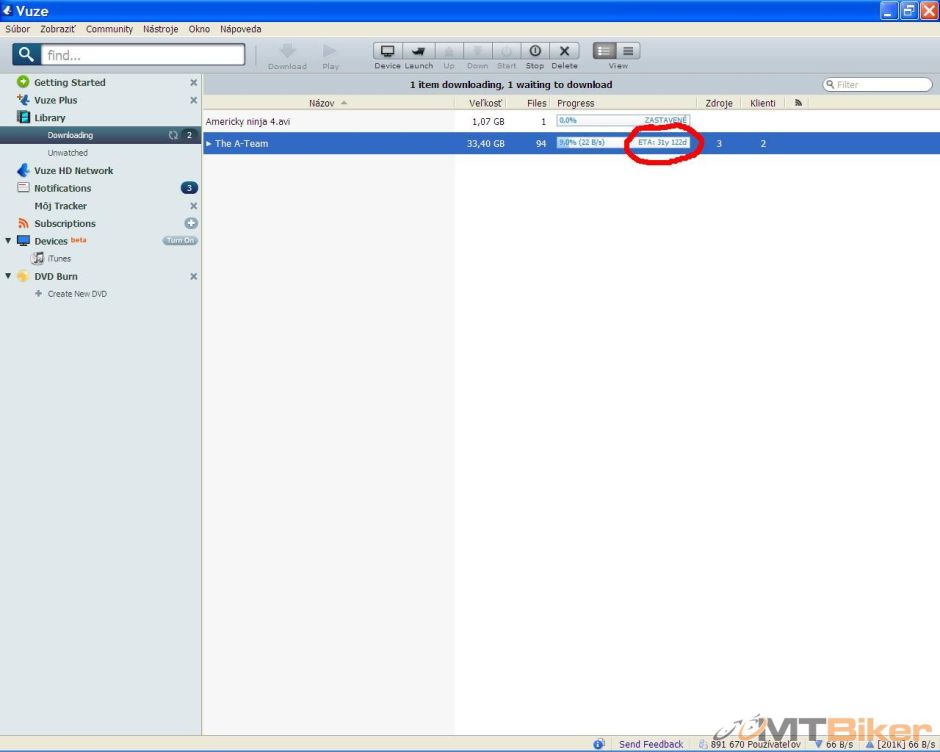Expand The A-Team torrent row
Image resolution: width=940 pixels, height=752 pixels.
pos(209,144)
